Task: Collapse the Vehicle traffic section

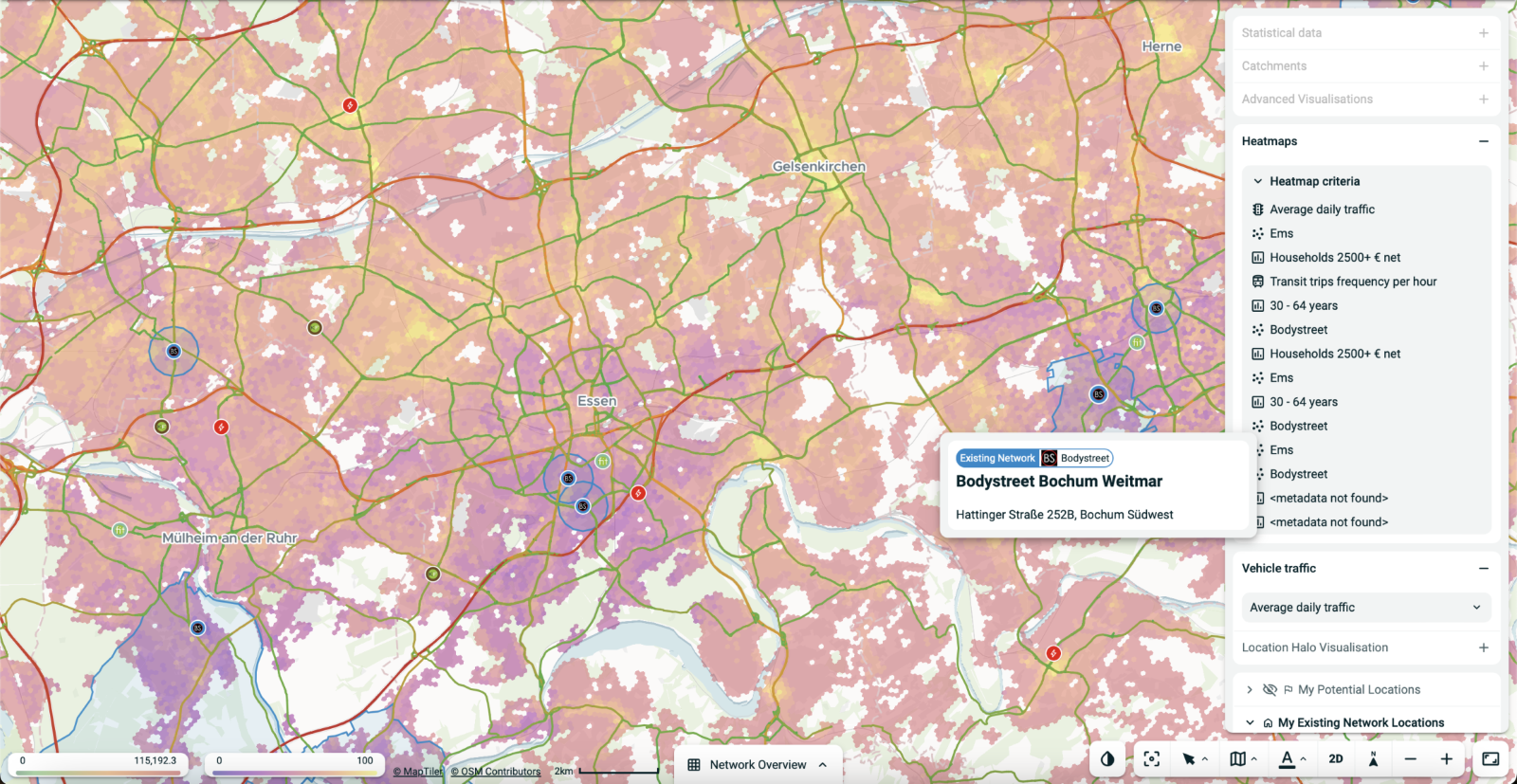Action: click(1484, 569)
